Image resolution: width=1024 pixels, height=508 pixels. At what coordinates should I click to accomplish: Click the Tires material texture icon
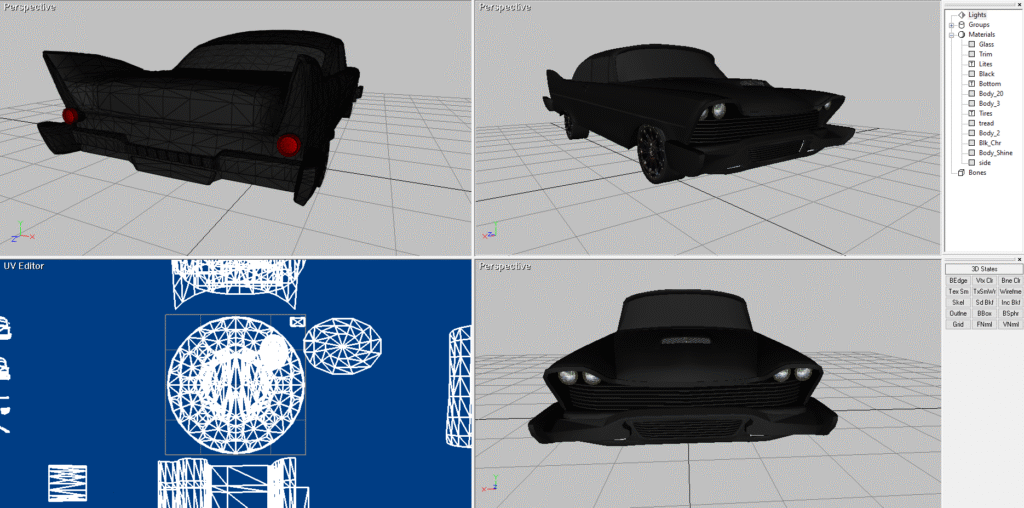[972, 114]
